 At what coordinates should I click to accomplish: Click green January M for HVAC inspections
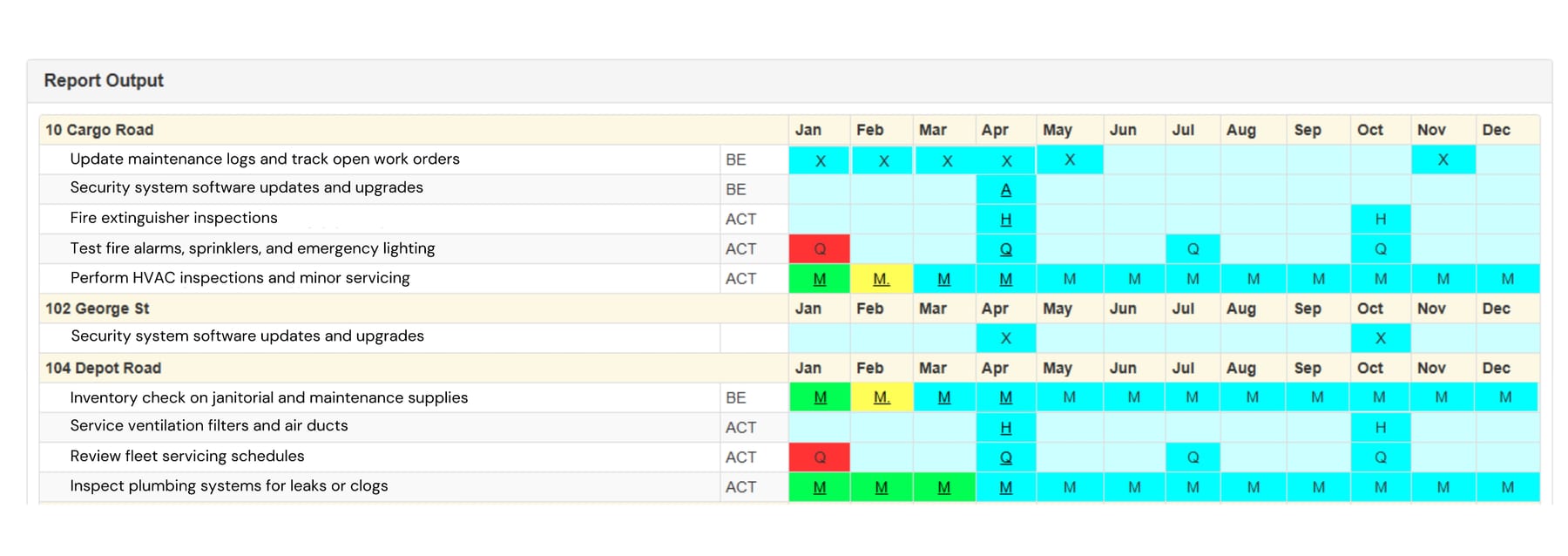[820, 279]
